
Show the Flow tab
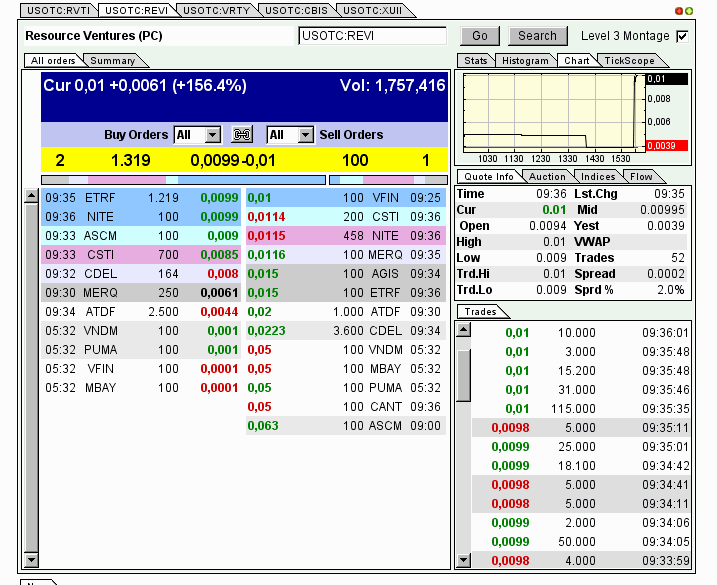tap(641, 177)
